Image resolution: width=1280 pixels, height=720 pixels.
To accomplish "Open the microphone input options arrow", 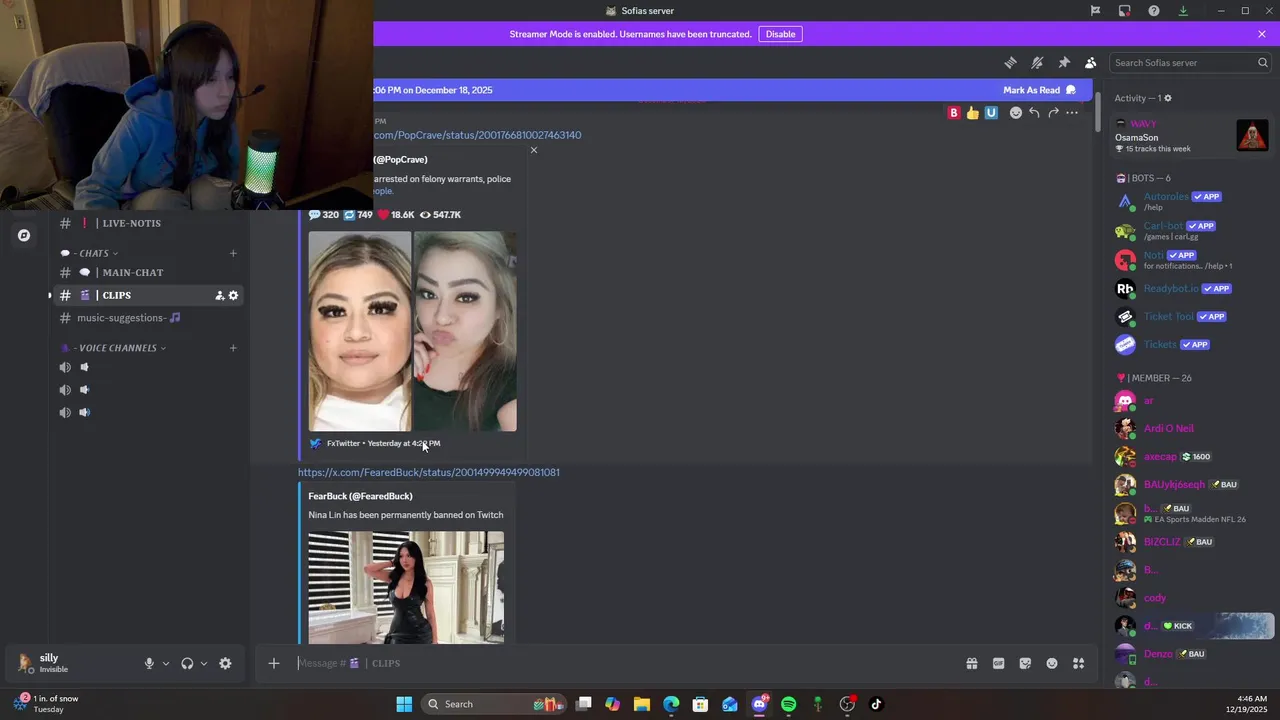I will 166,663.
